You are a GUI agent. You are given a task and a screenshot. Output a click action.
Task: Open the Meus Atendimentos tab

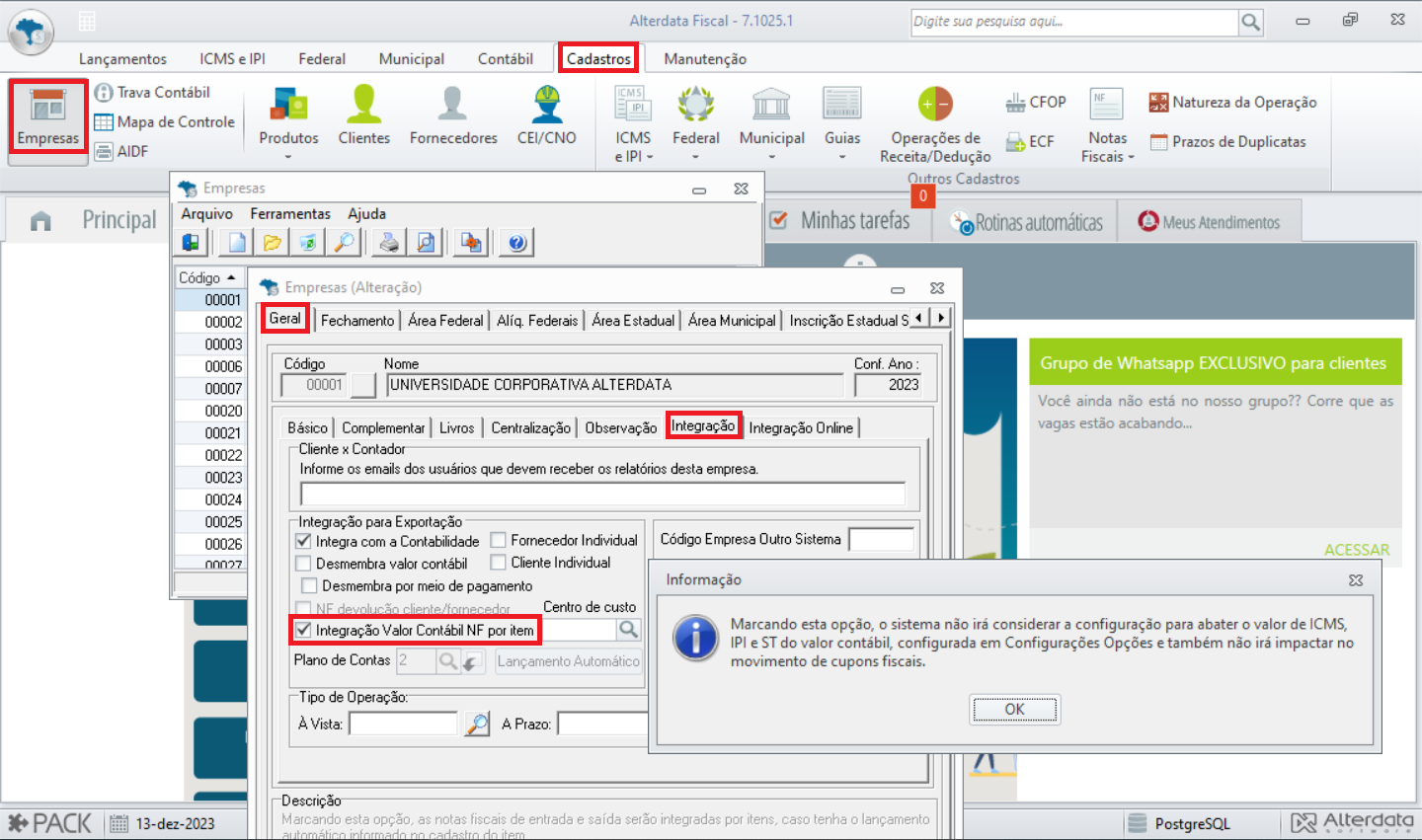tap(1210, 222)
